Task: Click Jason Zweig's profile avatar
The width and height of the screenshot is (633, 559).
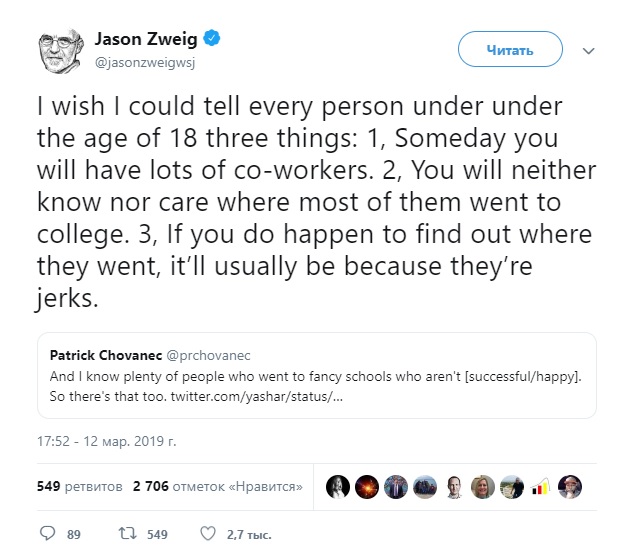Action: (x=61, y=49)
